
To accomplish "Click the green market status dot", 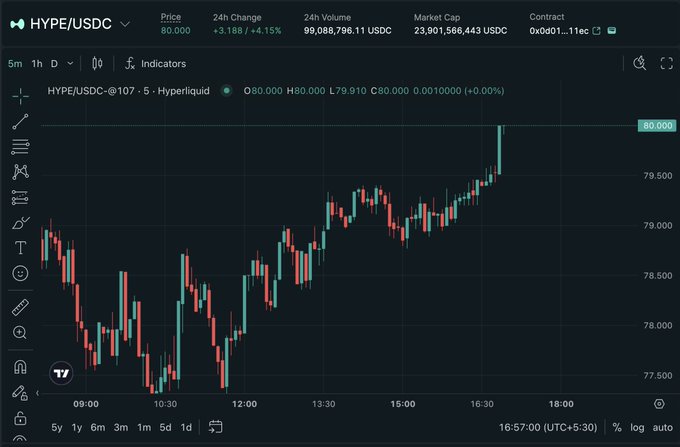I will pyautogui.click(x=226, y=91).
